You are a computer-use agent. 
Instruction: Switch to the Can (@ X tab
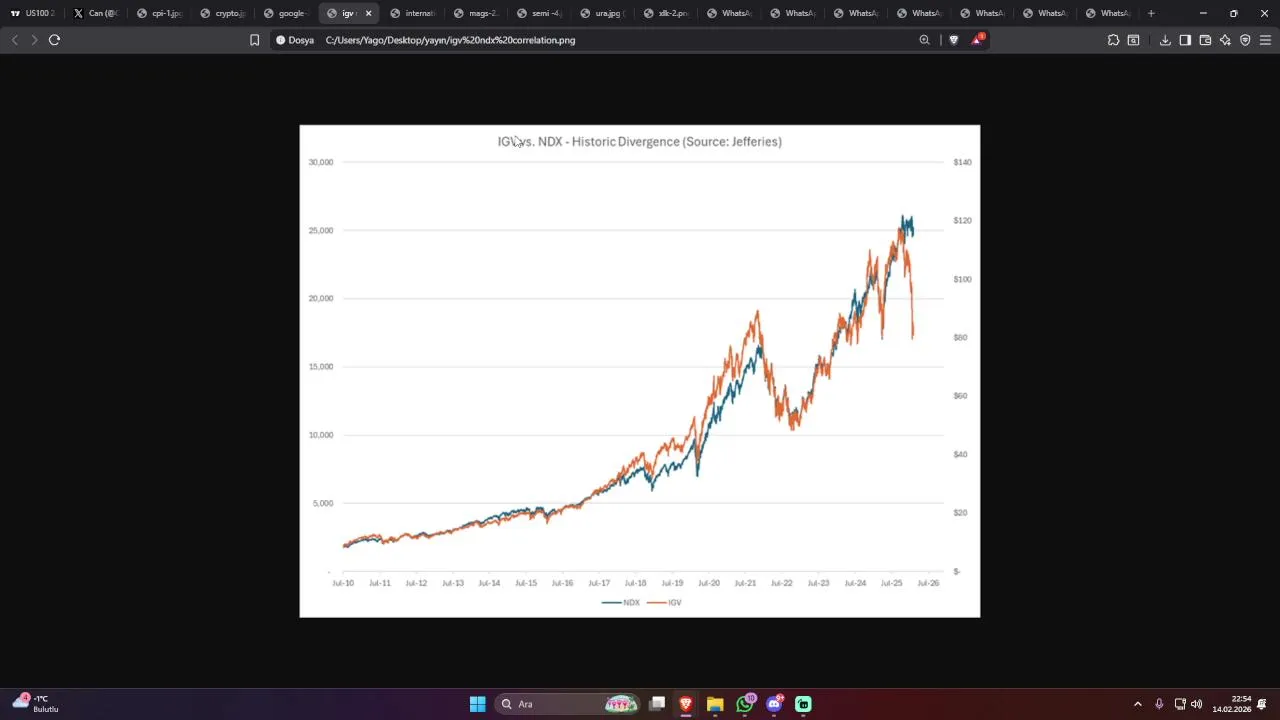[96, 13]
